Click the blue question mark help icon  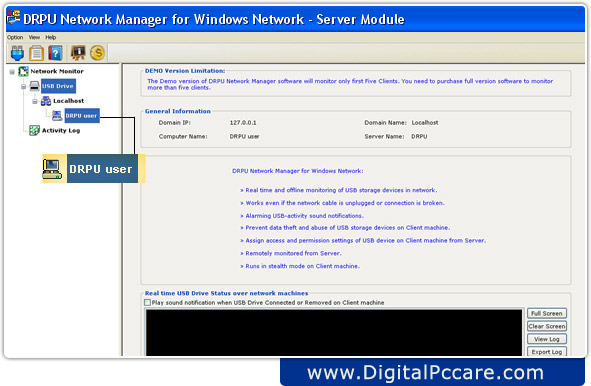point(55,53)
